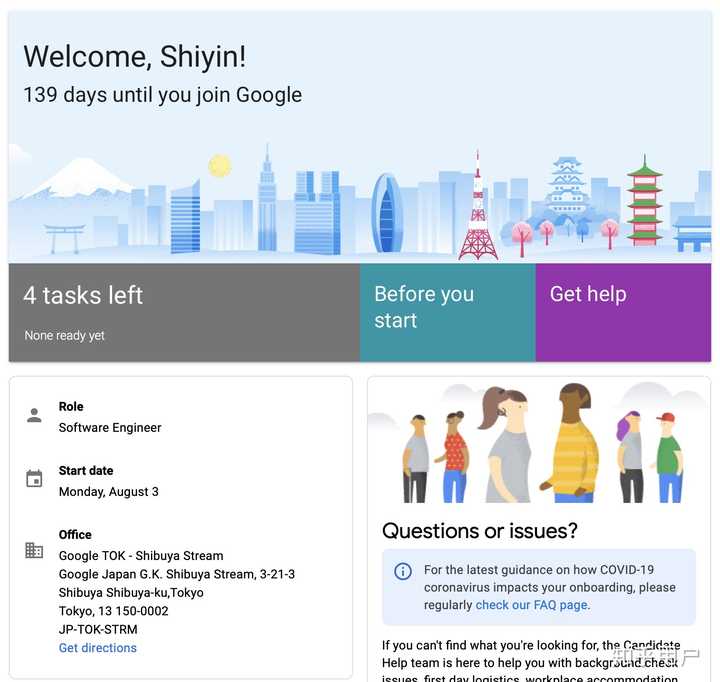This screenshot has width=720, height=682.
Task: Click the building icon beside Office
Action: tap(34, 550)
